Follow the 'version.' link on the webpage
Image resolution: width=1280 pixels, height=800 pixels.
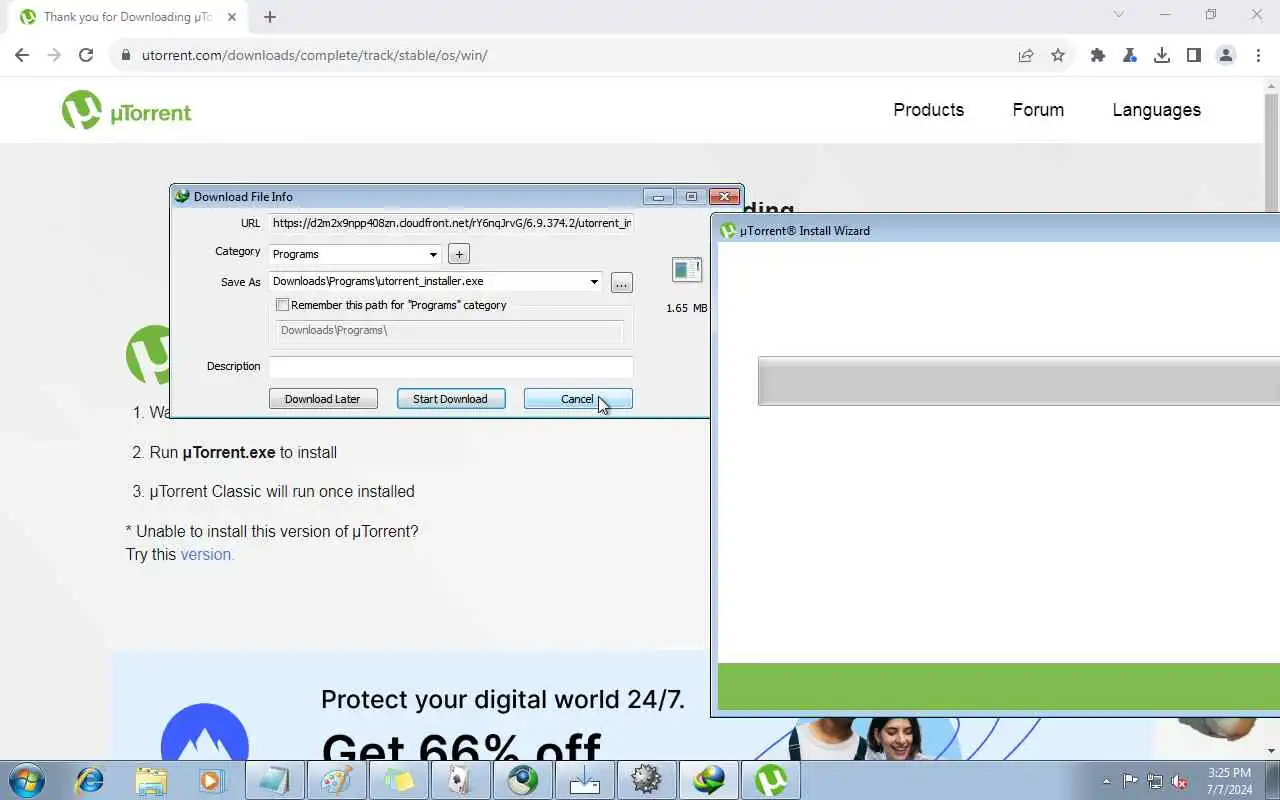pyautogui.click(x=207, y=554)
